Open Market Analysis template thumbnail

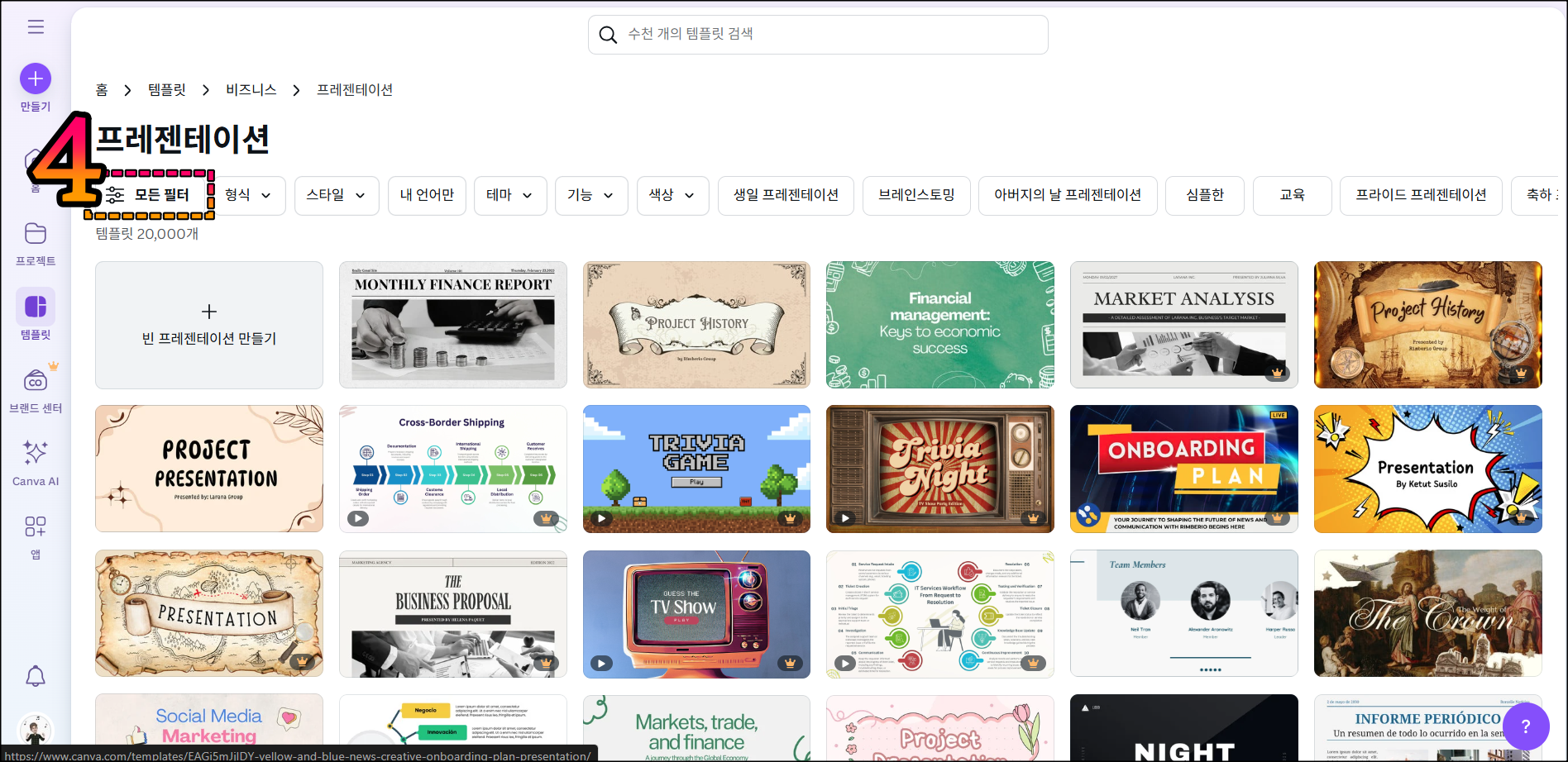(1184, 325)
